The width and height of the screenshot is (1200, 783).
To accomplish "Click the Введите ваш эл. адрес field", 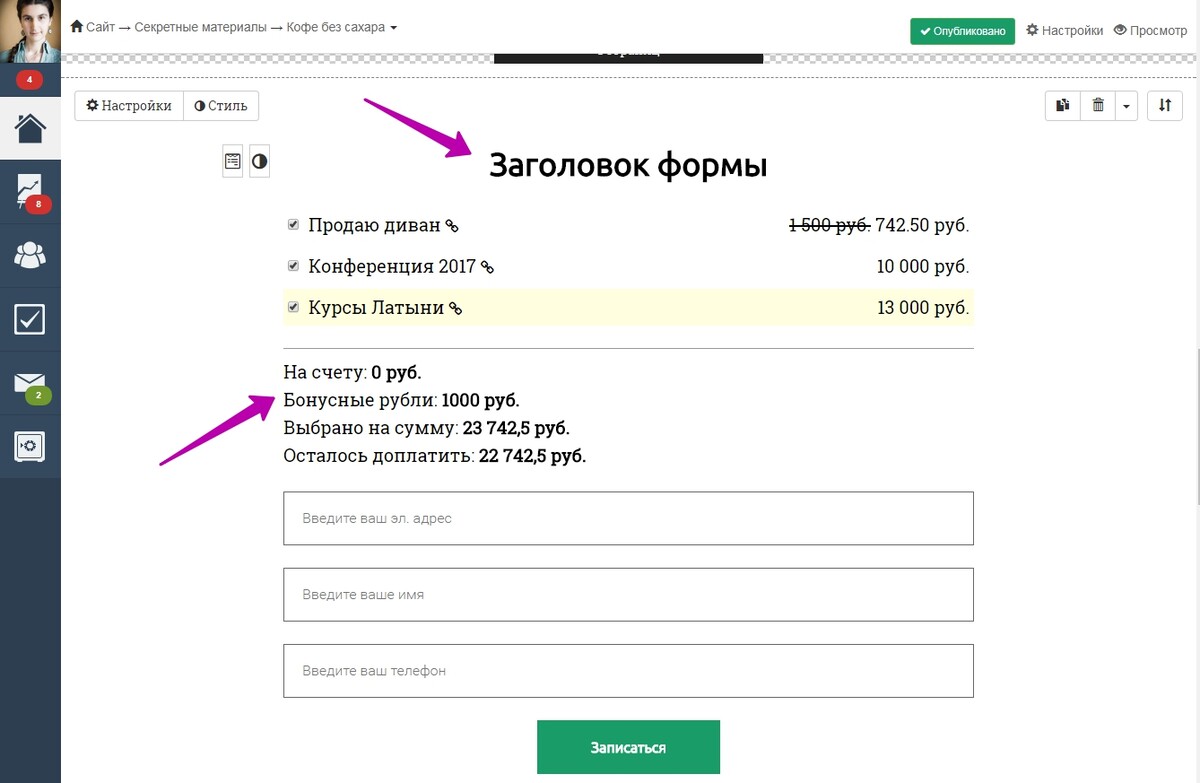I will click(x=628, y=518).
